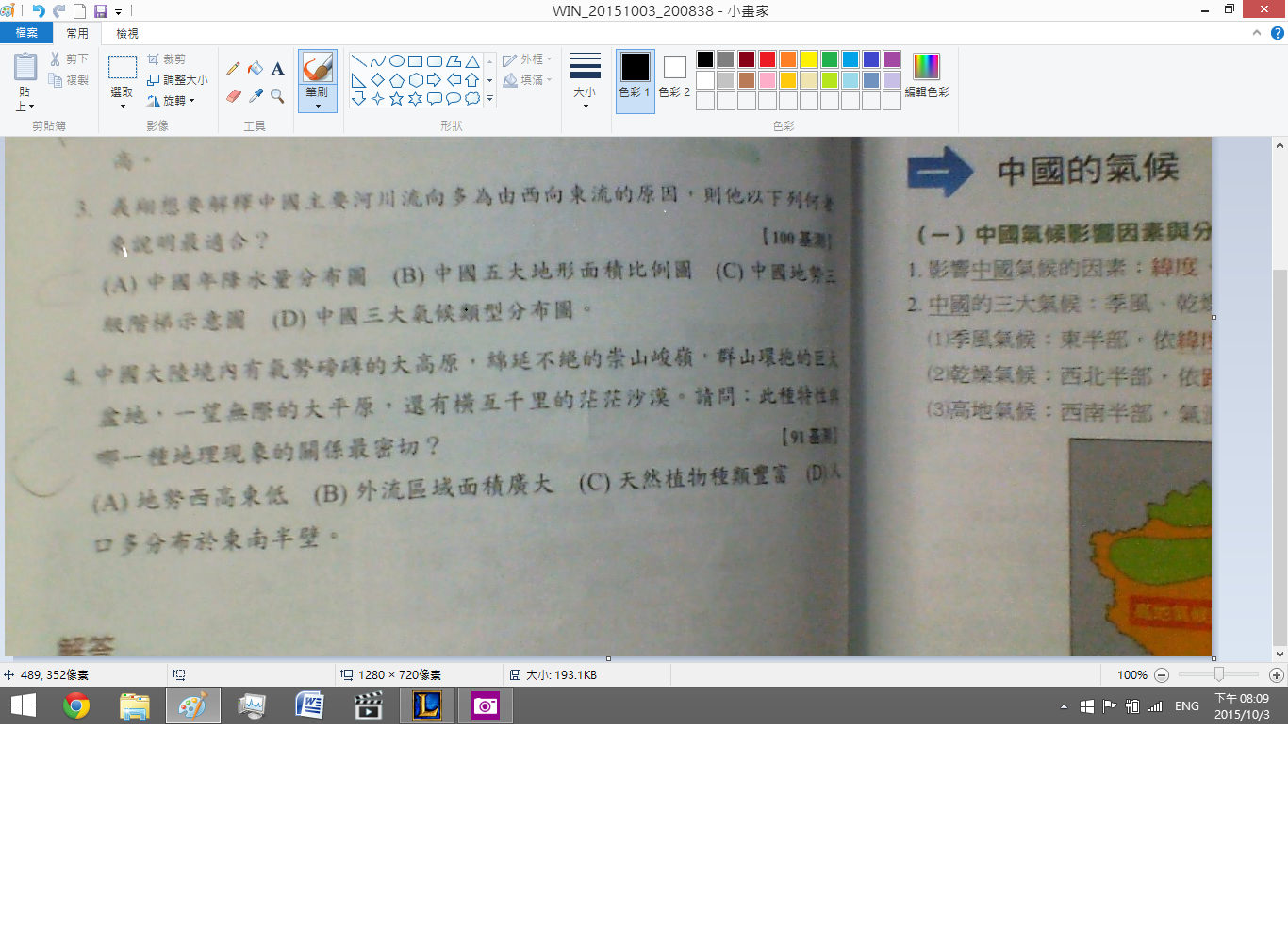
Task: Click the Save icon in the title bar
Action: tap(101, 11)
